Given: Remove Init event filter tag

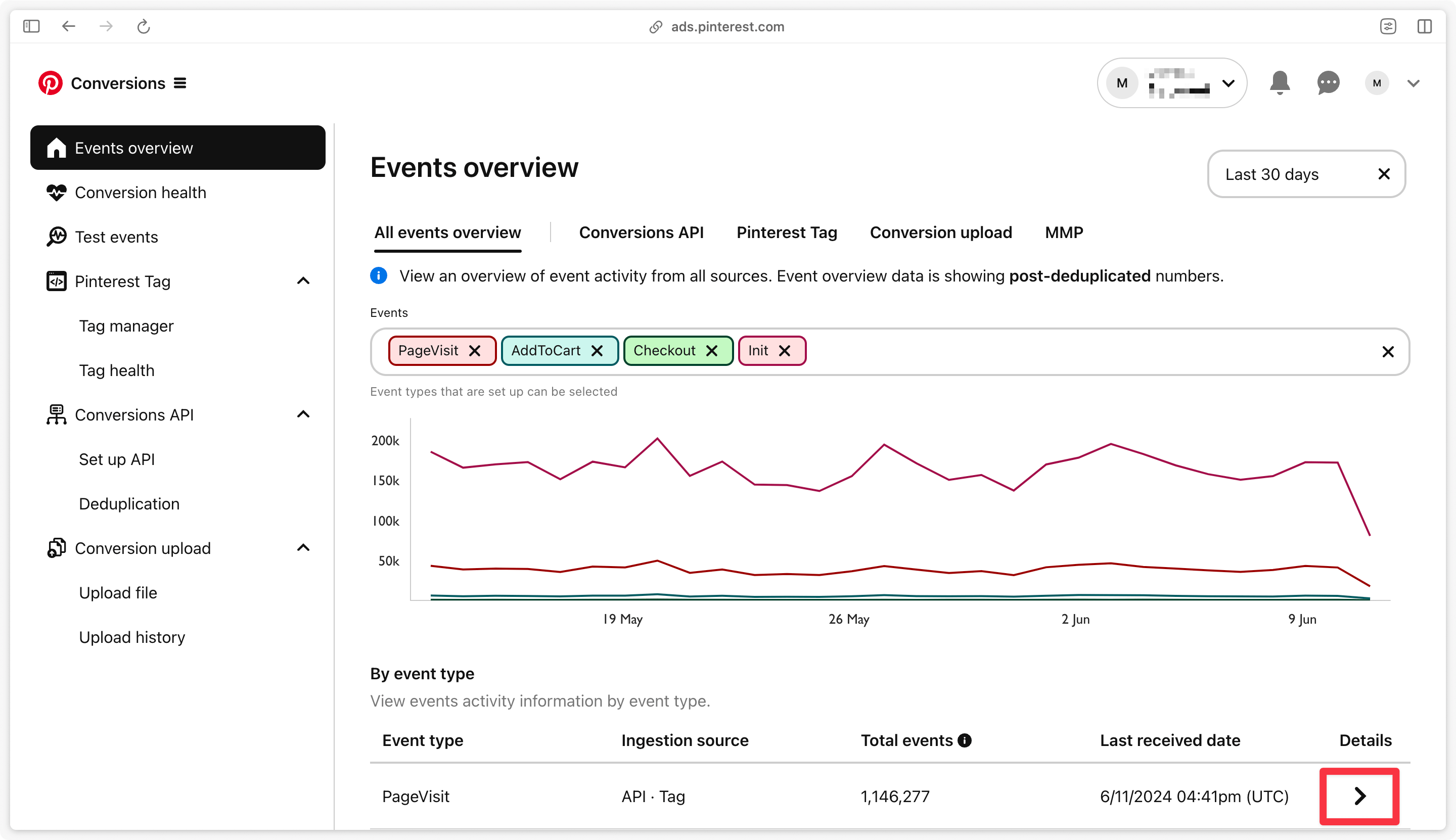Looking at the screenshot, I should [784, 350].
